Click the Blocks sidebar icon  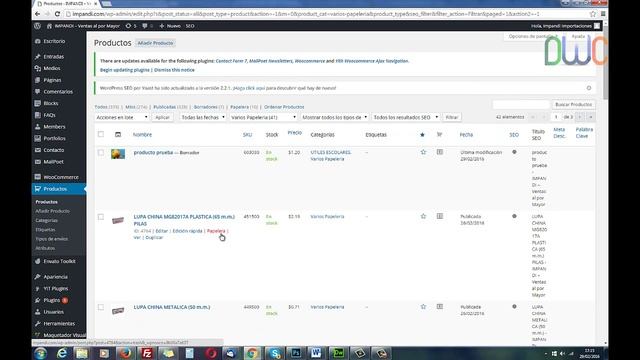pyautogui.click(x=38, y=103)
